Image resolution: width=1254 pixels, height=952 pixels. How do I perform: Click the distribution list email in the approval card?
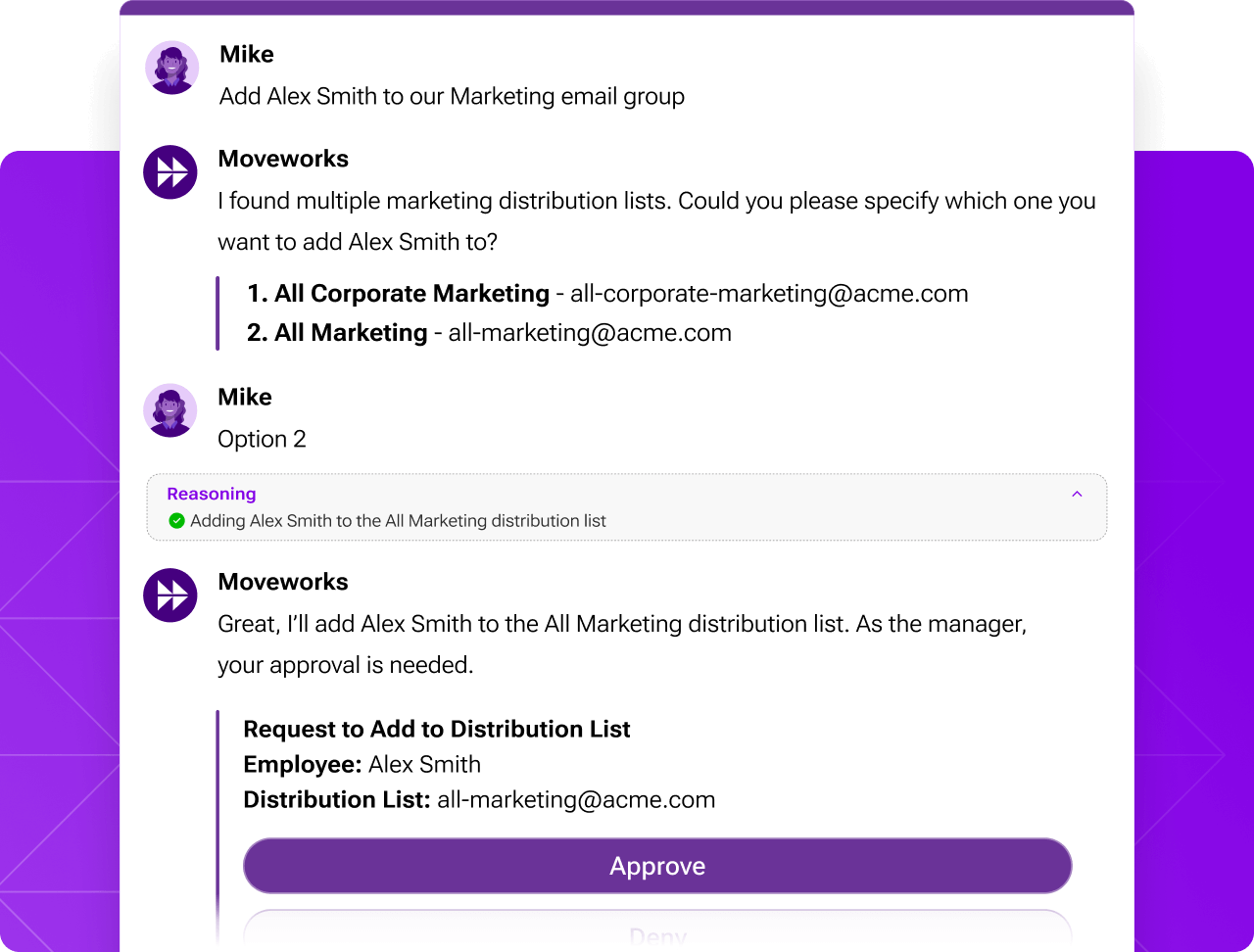click(x=575, y=799)
